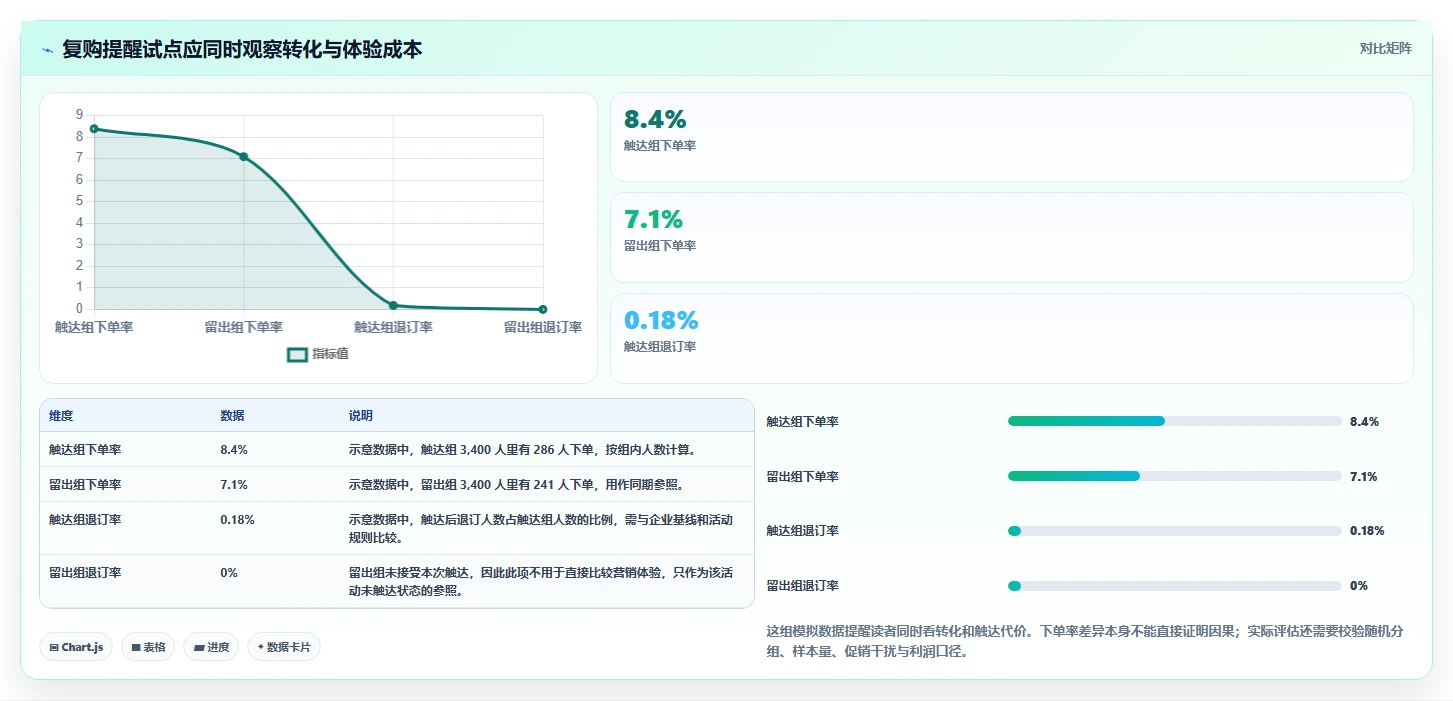
Task: Click the 对比矩阵 label in the header
Action: point(1385,49)
